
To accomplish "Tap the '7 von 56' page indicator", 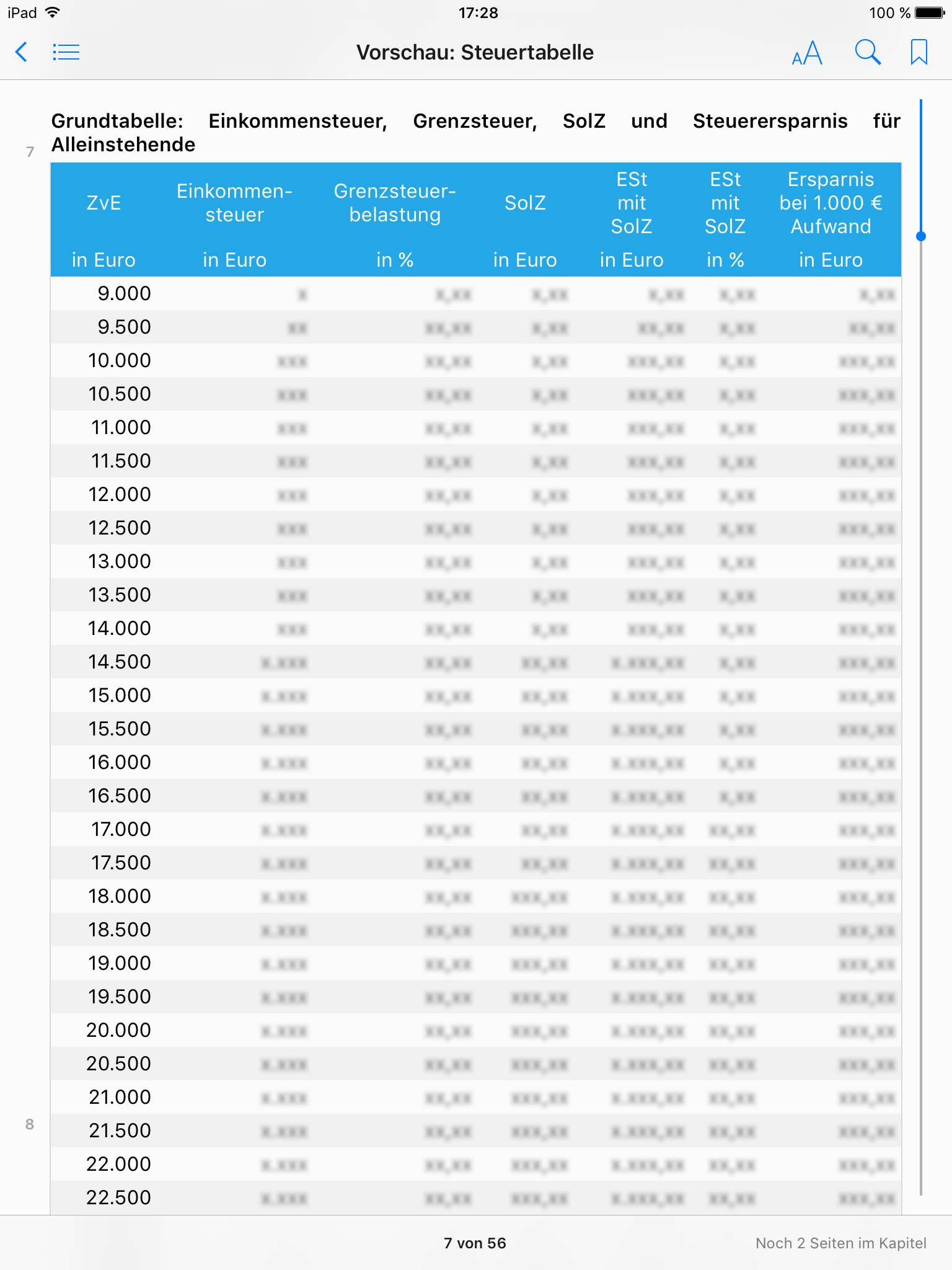I will [475, 1243].
